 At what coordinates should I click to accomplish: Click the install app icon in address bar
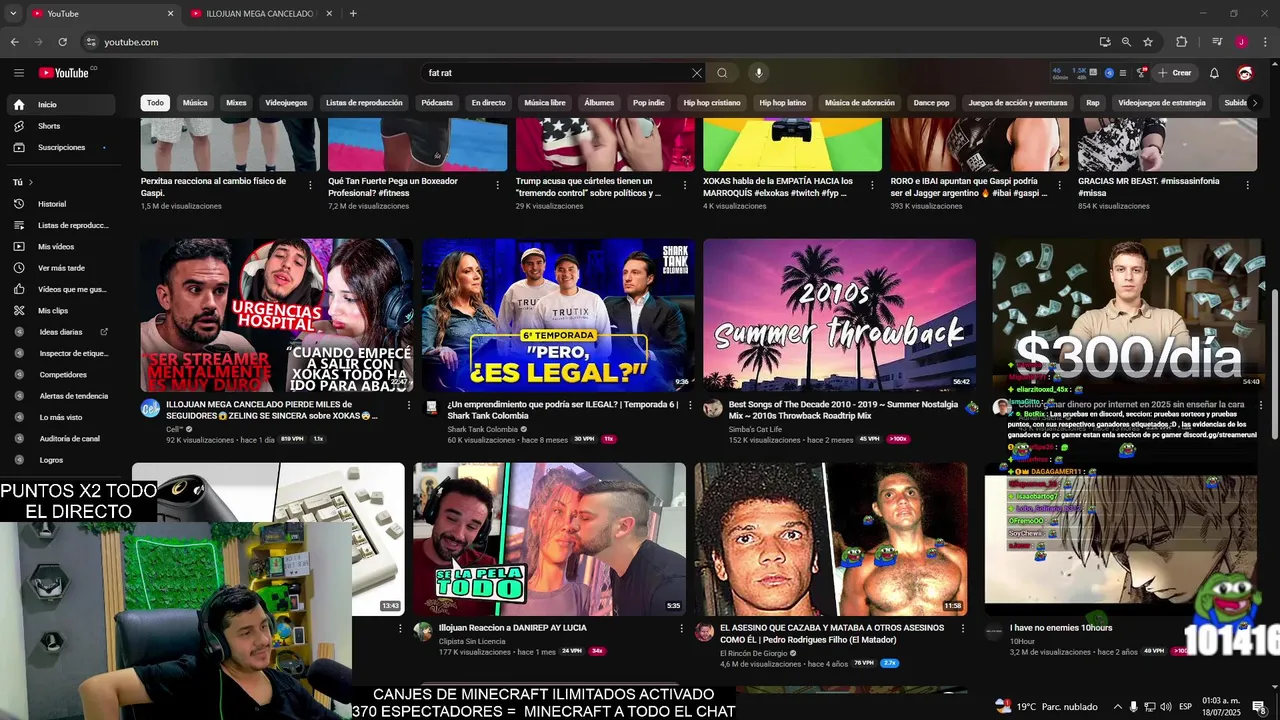pyautogui.click(x=1105, y=42)
